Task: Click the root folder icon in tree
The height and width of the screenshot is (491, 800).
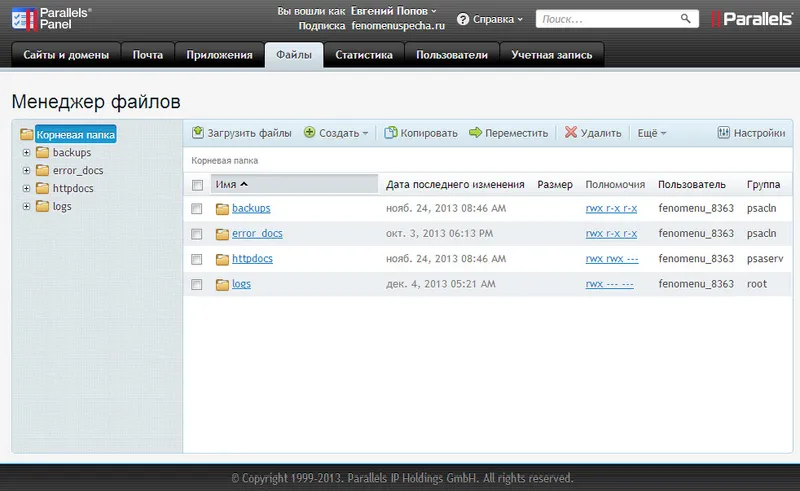Action: click(27, 135)
